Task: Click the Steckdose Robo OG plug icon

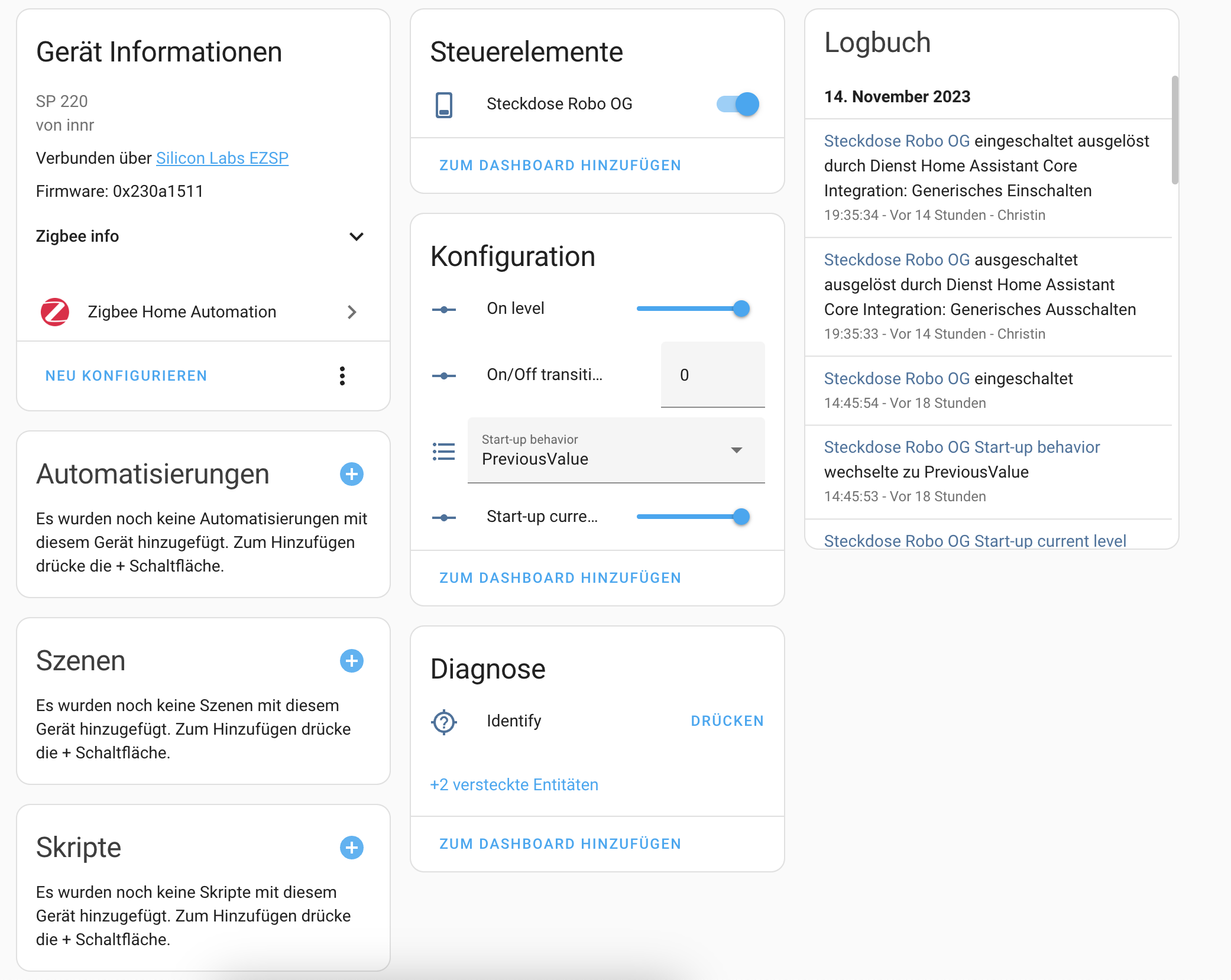Action: (x=444, y=105)
